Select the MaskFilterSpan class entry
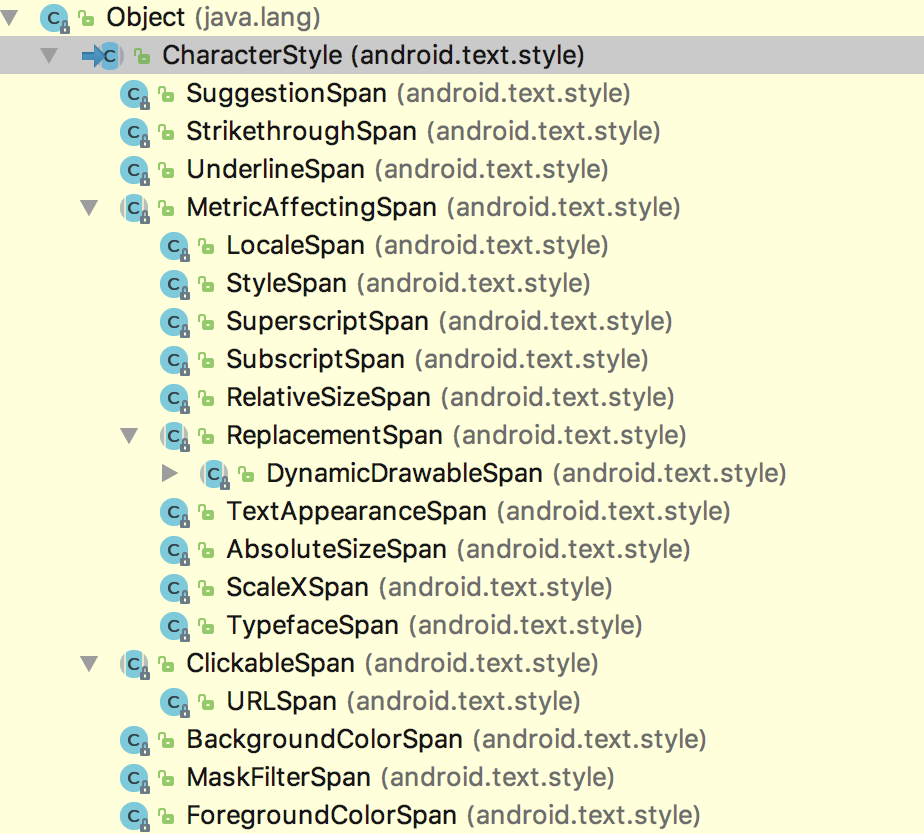 pyautogui.click(x=400, y=778)
